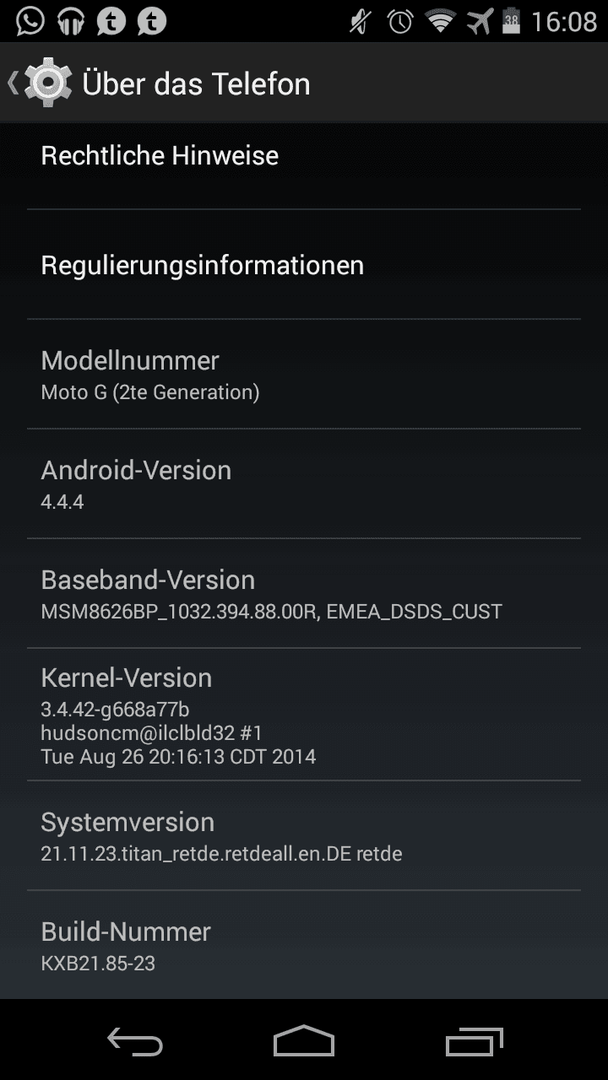Tap the Modellnummer Moto G entry

click(x=304, y=374)
